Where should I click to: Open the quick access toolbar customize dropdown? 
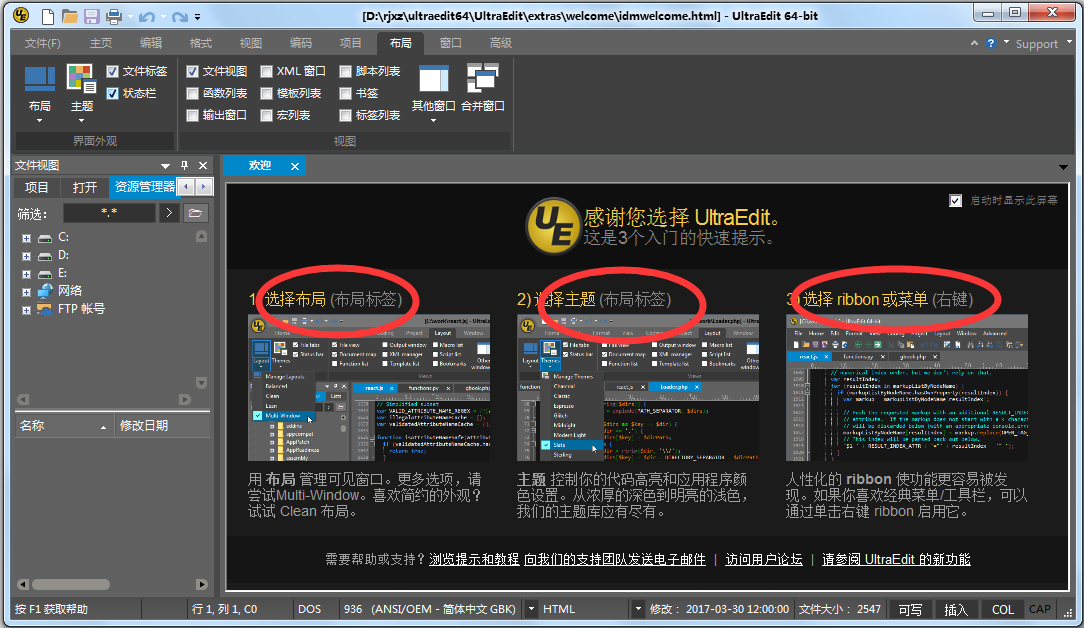pos(198,17)
